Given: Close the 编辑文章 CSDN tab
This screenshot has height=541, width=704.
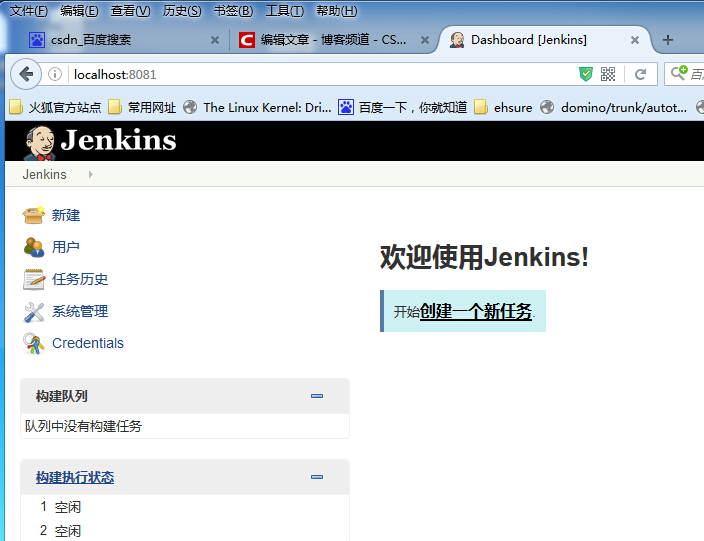Looking at the screenshot, I should 425,40.
